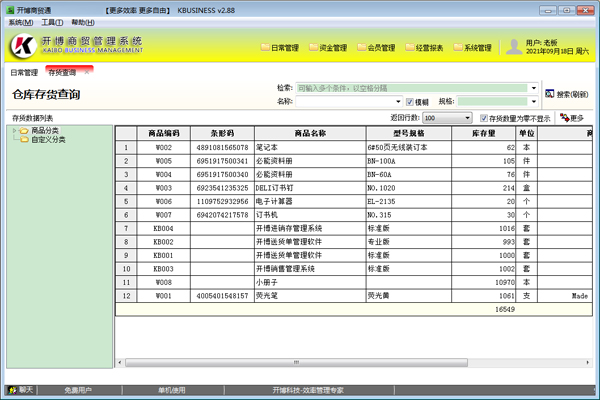Viewport: 600px width, 400px height.
Task: Click the stock quantity 10970 cell
Action: point(483,282)
